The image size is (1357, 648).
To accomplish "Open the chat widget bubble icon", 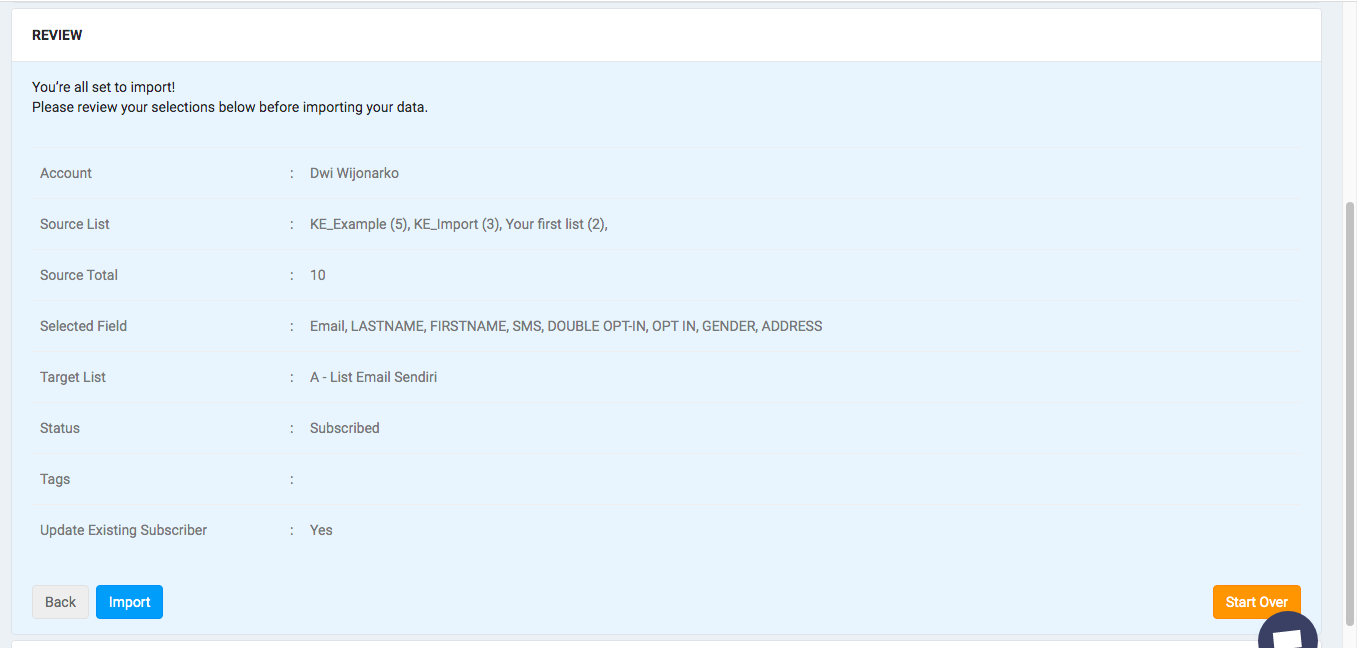I will (1287, 636).
